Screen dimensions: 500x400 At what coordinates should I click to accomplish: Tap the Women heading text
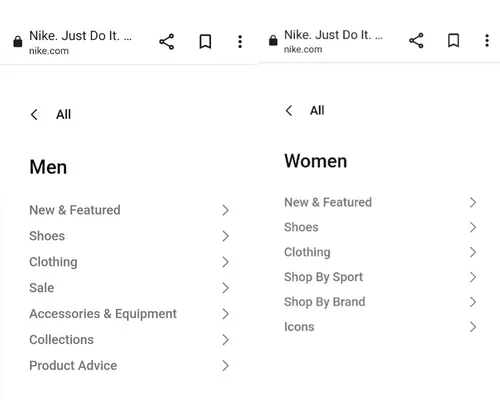pos(316,161)
